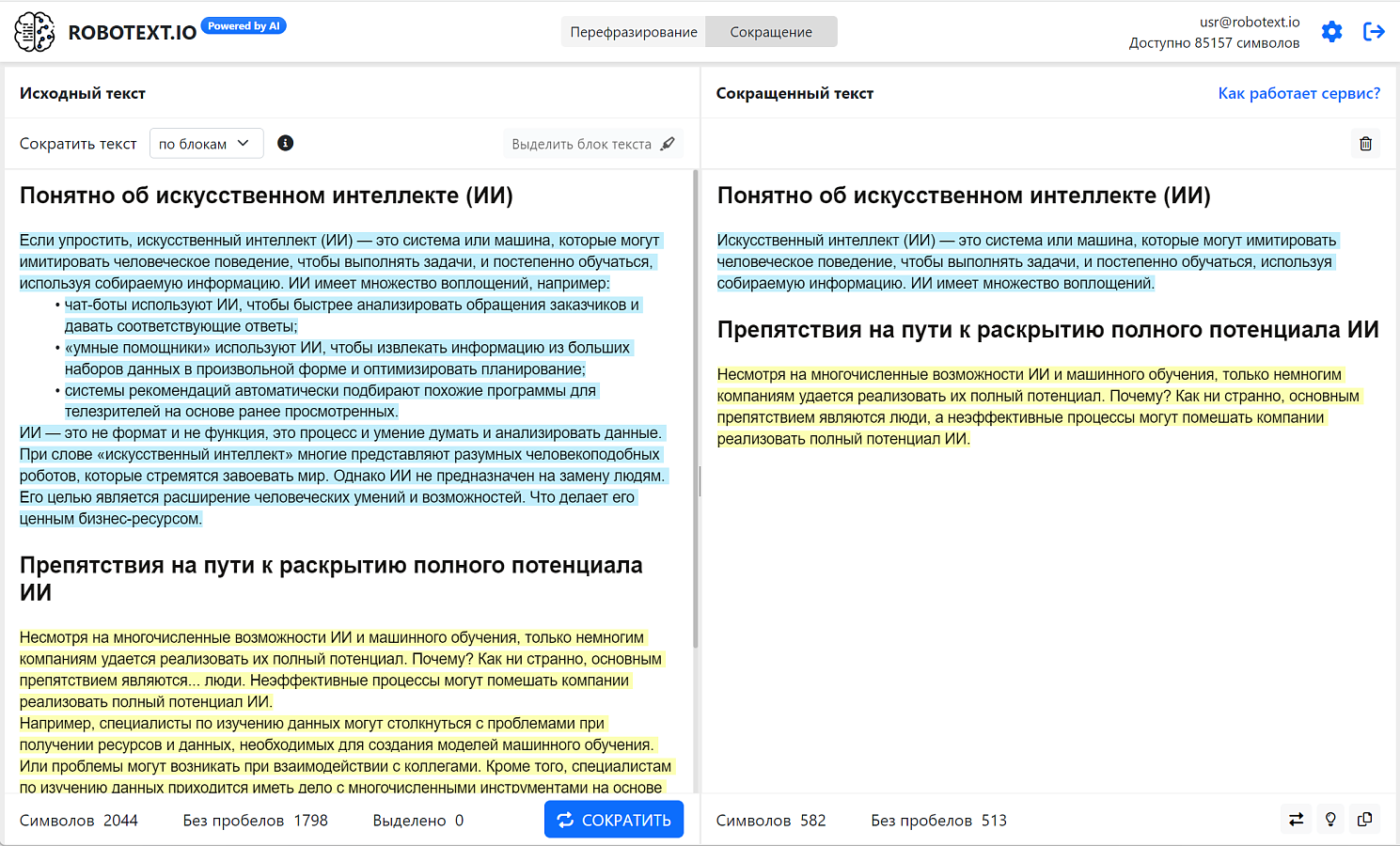Copy shortened text with copy icon
The height and width of the screenshot is (846, 1400).
(1364, 820)
